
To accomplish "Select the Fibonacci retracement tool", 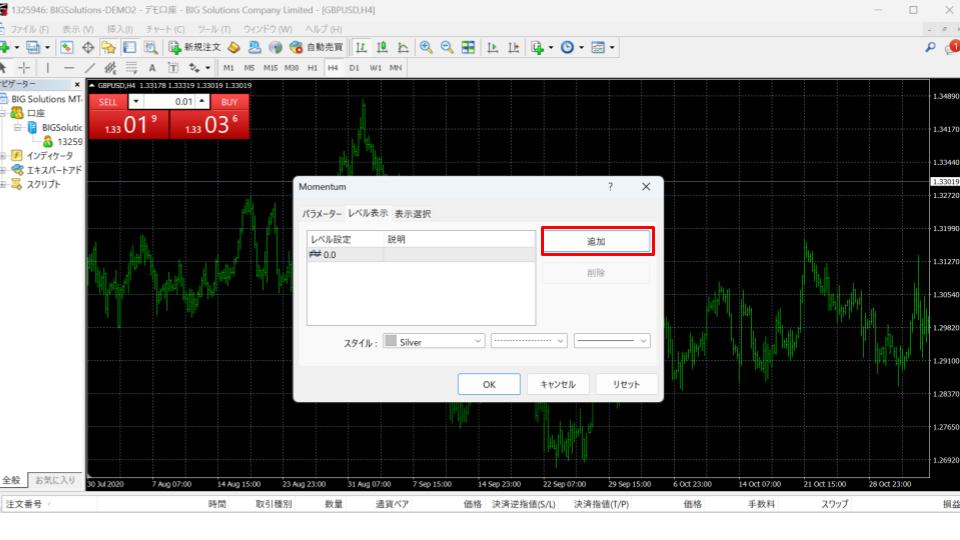I will point(131,67).
